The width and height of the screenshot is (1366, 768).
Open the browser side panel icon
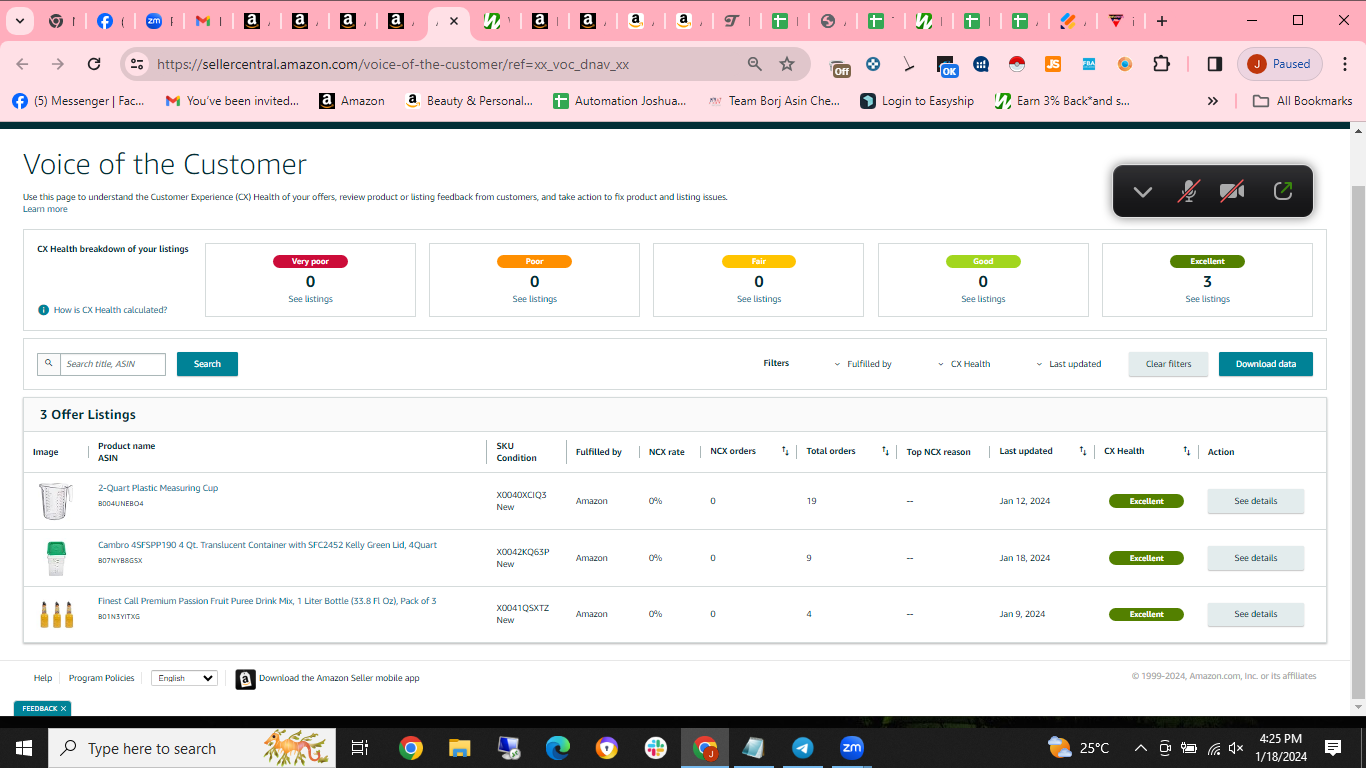click(1214, 64)
